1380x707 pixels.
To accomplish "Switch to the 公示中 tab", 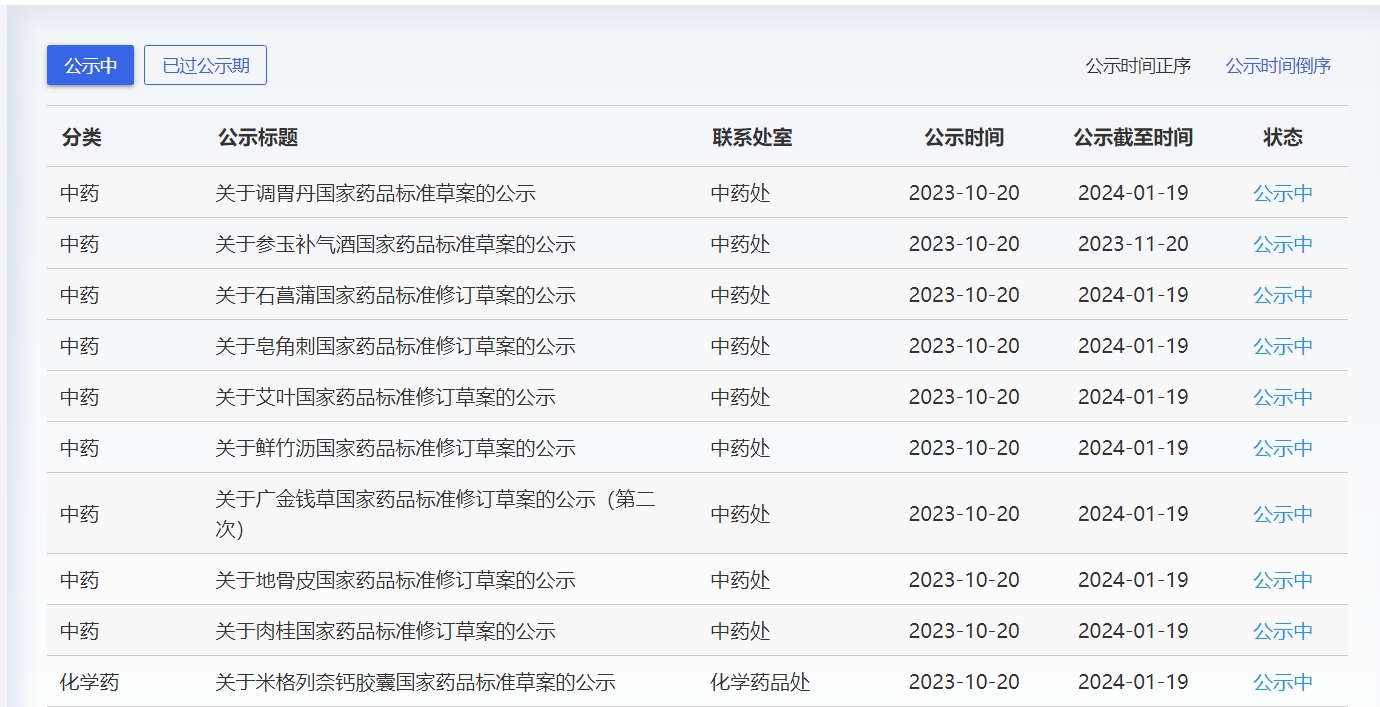I will point(90,66).
